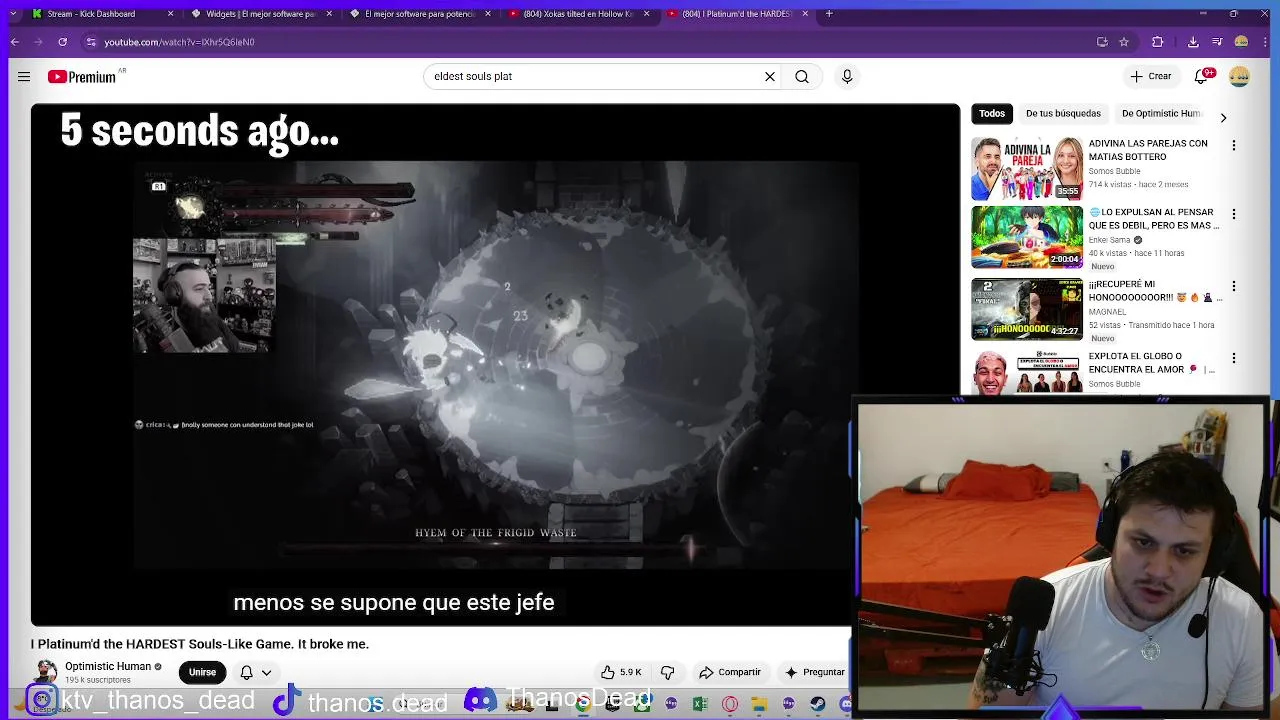Switch to El mejor software para potenciar tab
The image size is (1280, 720).
420,14
